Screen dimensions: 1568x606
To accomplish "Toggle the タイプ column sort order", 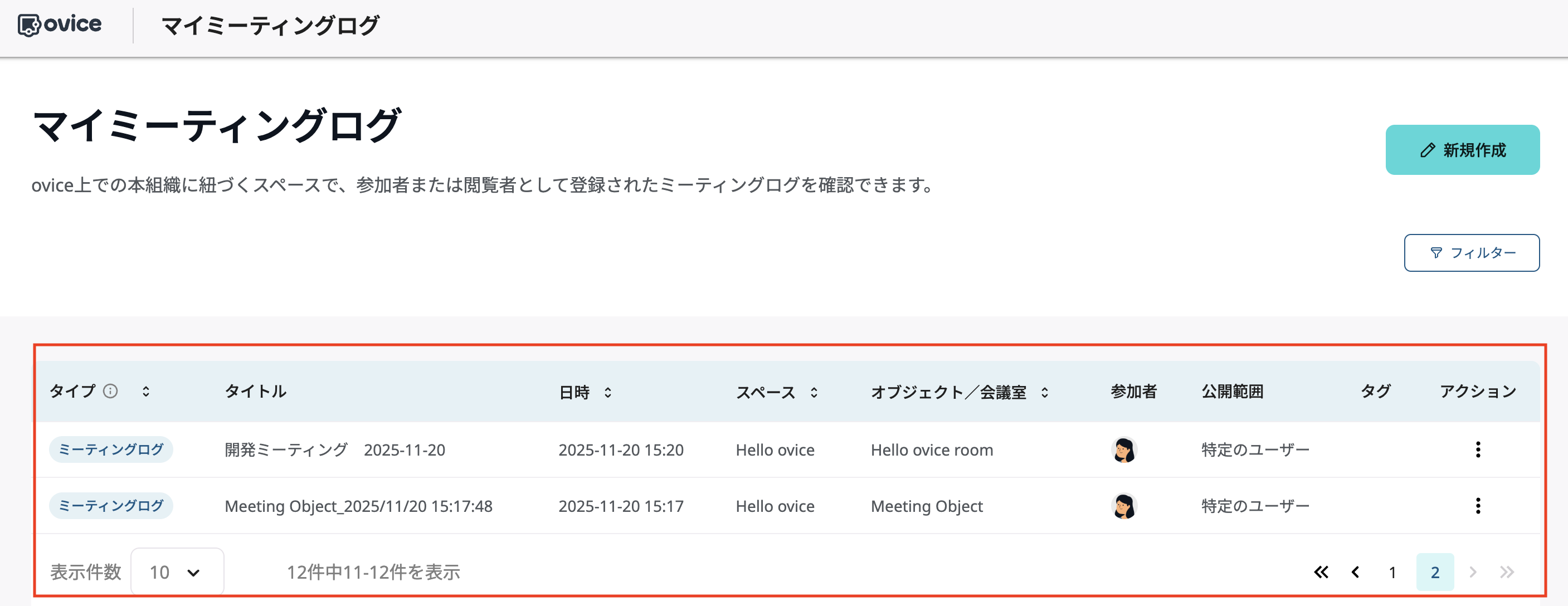I will 146,391.
